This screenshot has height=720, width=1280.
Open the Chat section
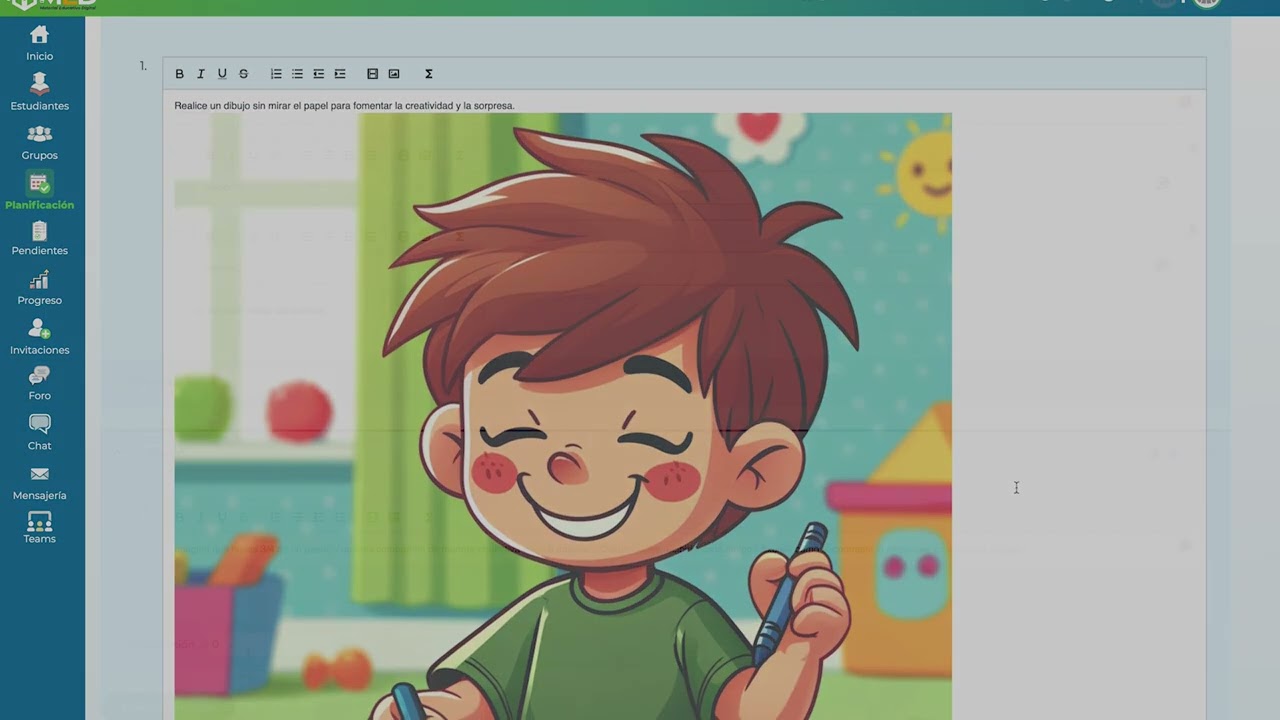point(40,433)
